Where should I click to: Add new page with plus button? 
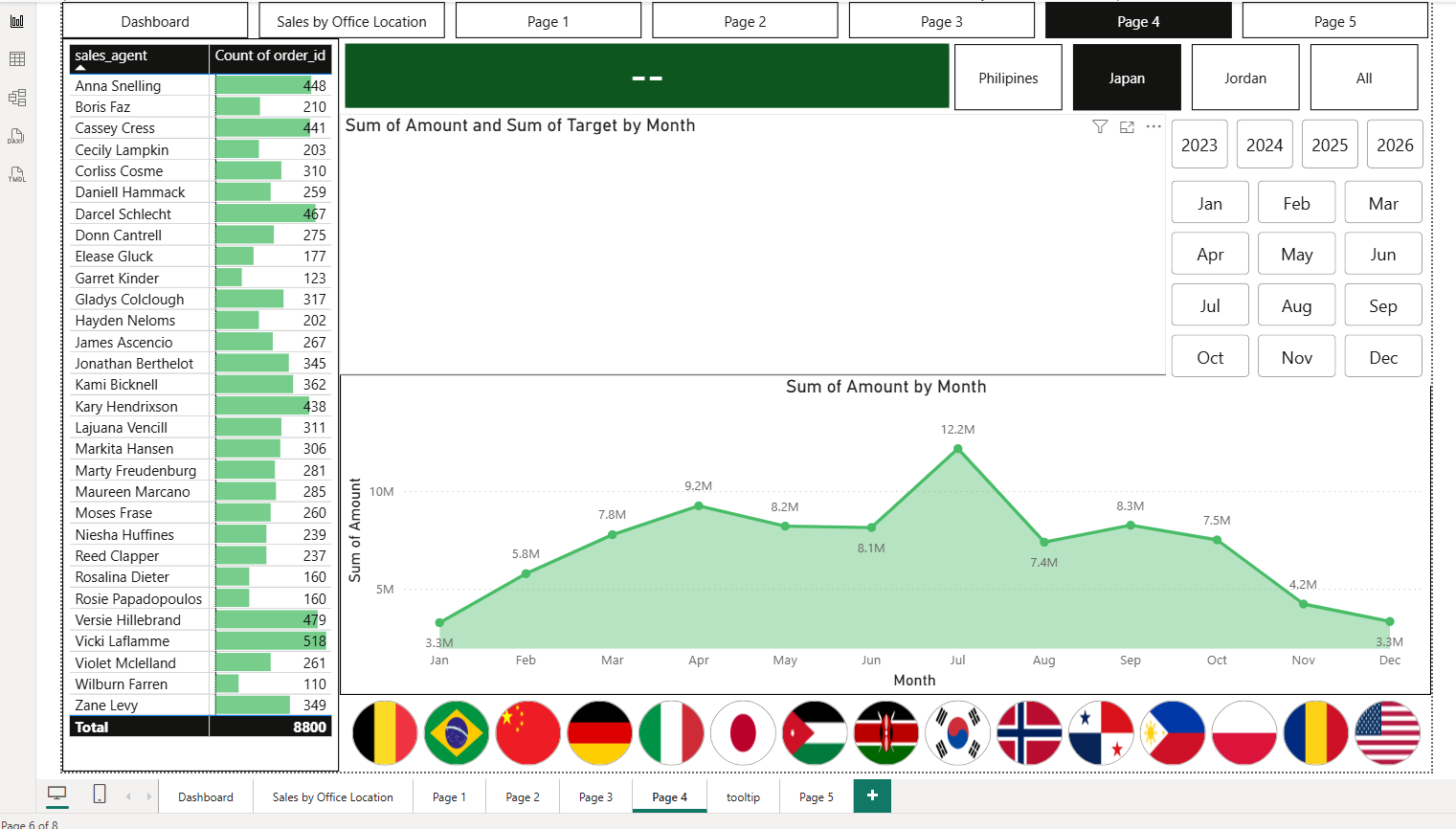click(872, 795)
